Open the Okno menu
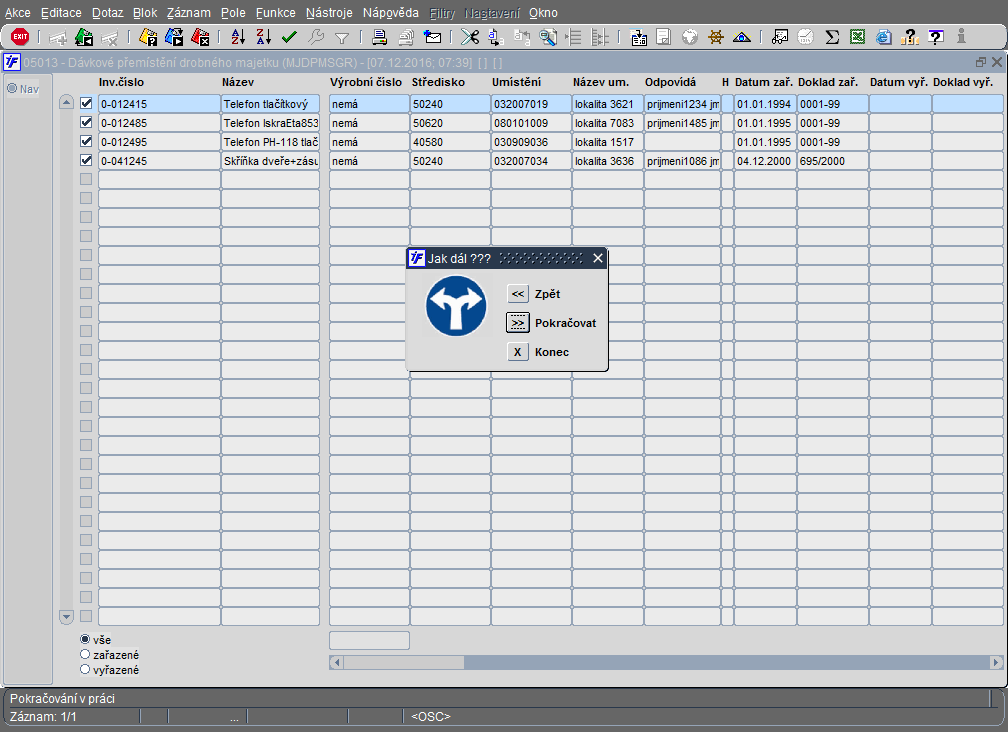 (543, 13)
